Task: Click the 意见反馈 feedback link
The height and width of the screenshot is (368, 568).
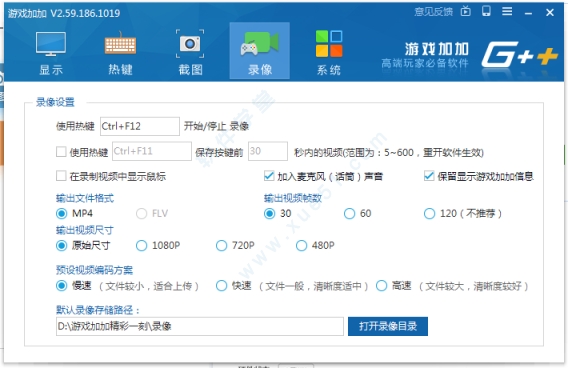Action: pyautogui.click(x=434, y=12)
